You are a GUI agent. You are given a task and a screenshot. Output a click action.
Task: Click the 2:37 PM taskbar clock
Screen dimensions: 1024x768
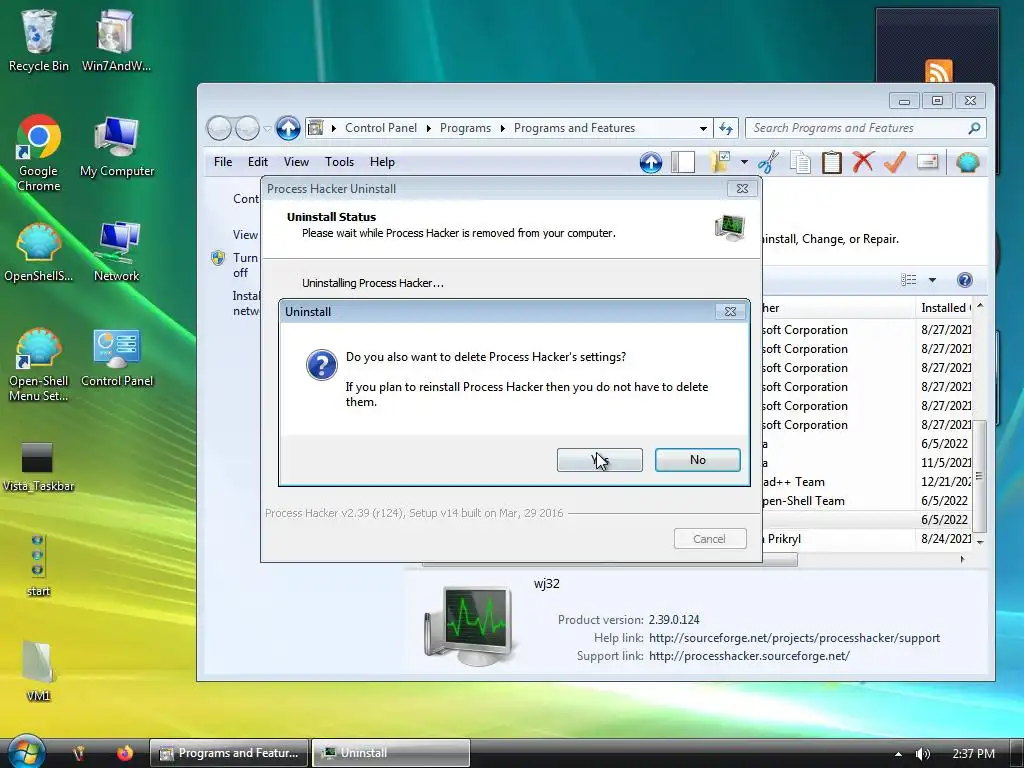click(973, 754)
